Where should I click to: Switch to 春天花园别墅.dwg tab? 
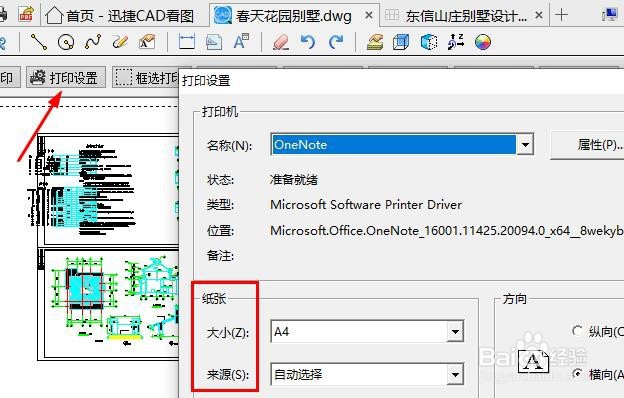coord(293,16)
